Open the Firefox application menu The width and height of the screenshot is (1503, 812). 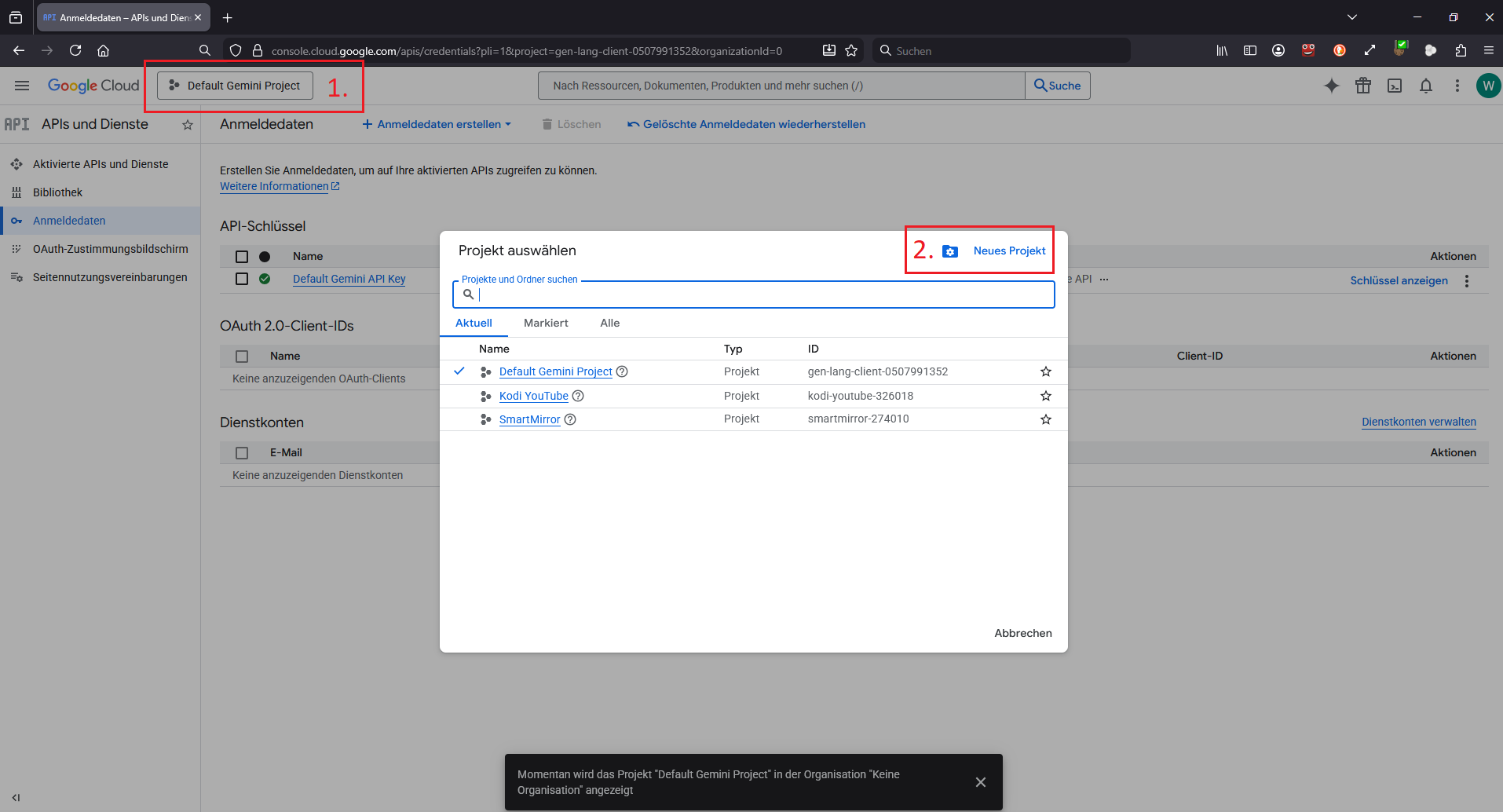1488,50
